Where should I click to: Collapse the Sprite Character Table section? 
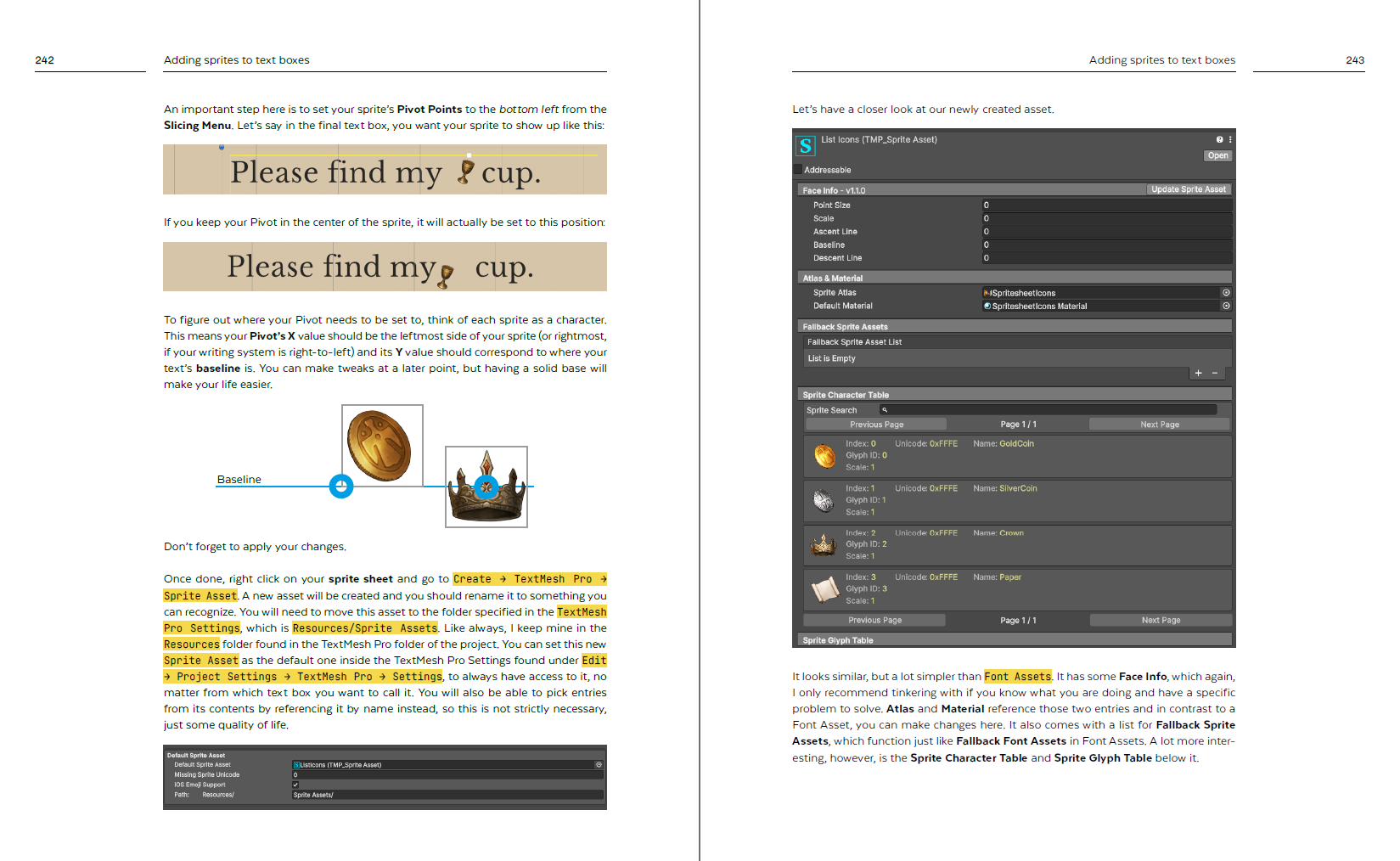click(1015, 395)
